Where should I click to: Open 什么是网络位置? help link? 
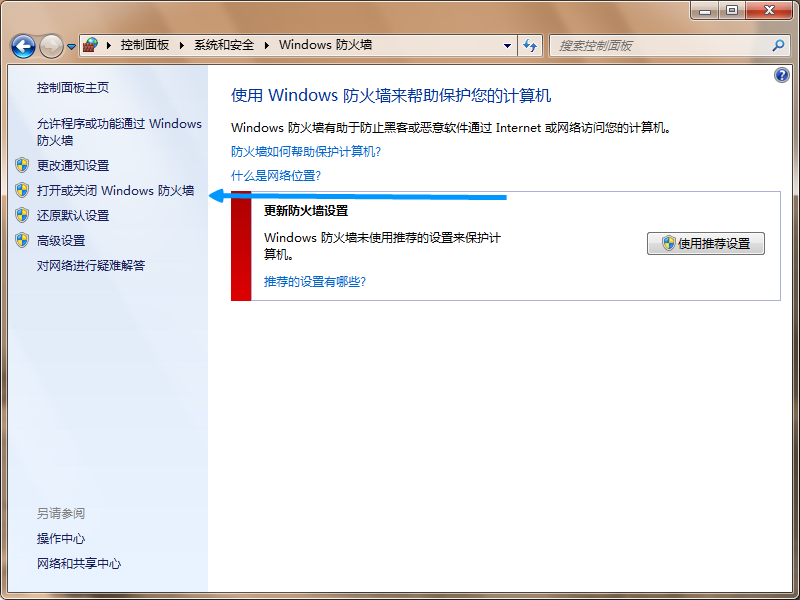[276, 176]
